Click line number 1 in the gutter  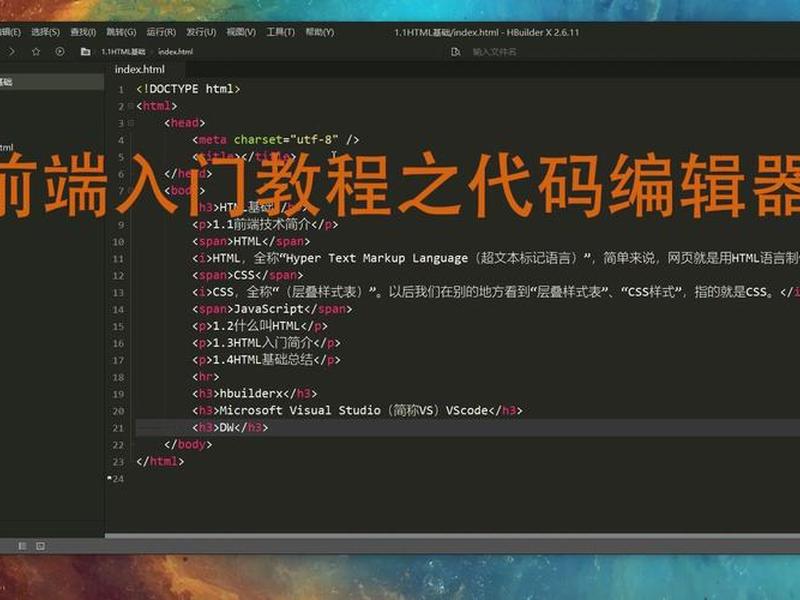tap(121, 89)
